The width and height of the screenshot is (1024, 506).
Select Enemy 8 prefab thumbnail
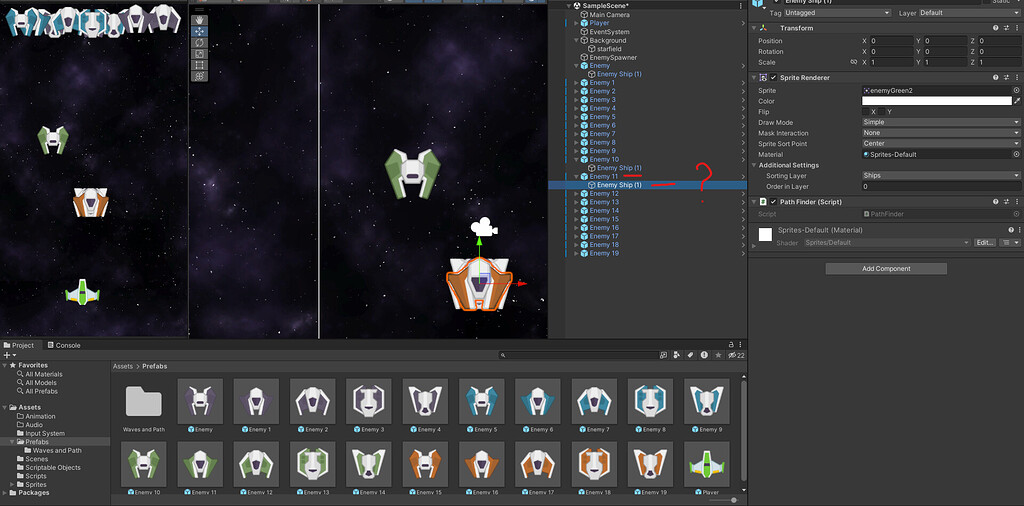(650, 401)
